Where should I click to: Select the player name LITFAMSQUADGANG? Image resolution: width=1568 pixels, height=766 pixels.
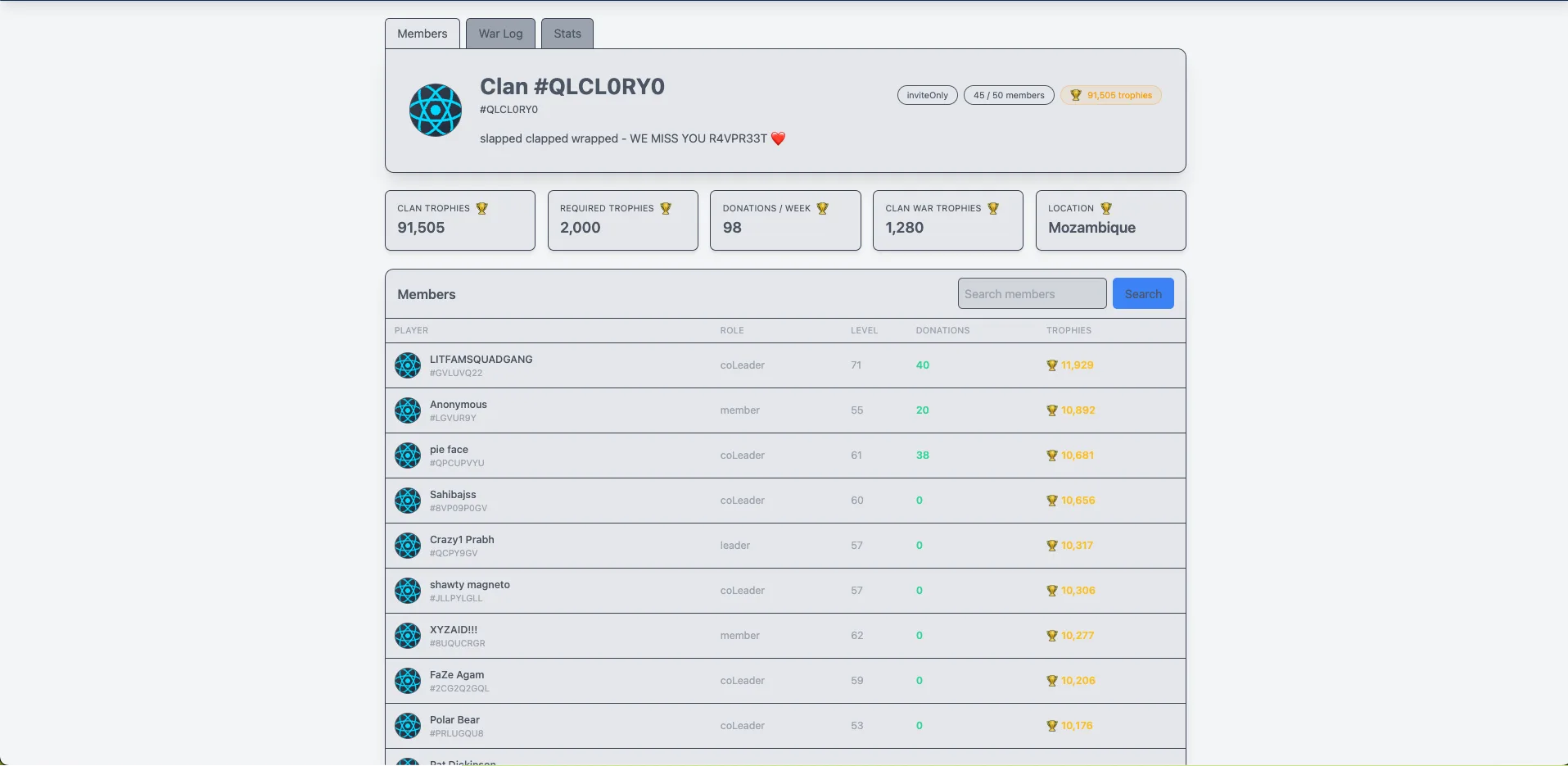pos(481,359)
